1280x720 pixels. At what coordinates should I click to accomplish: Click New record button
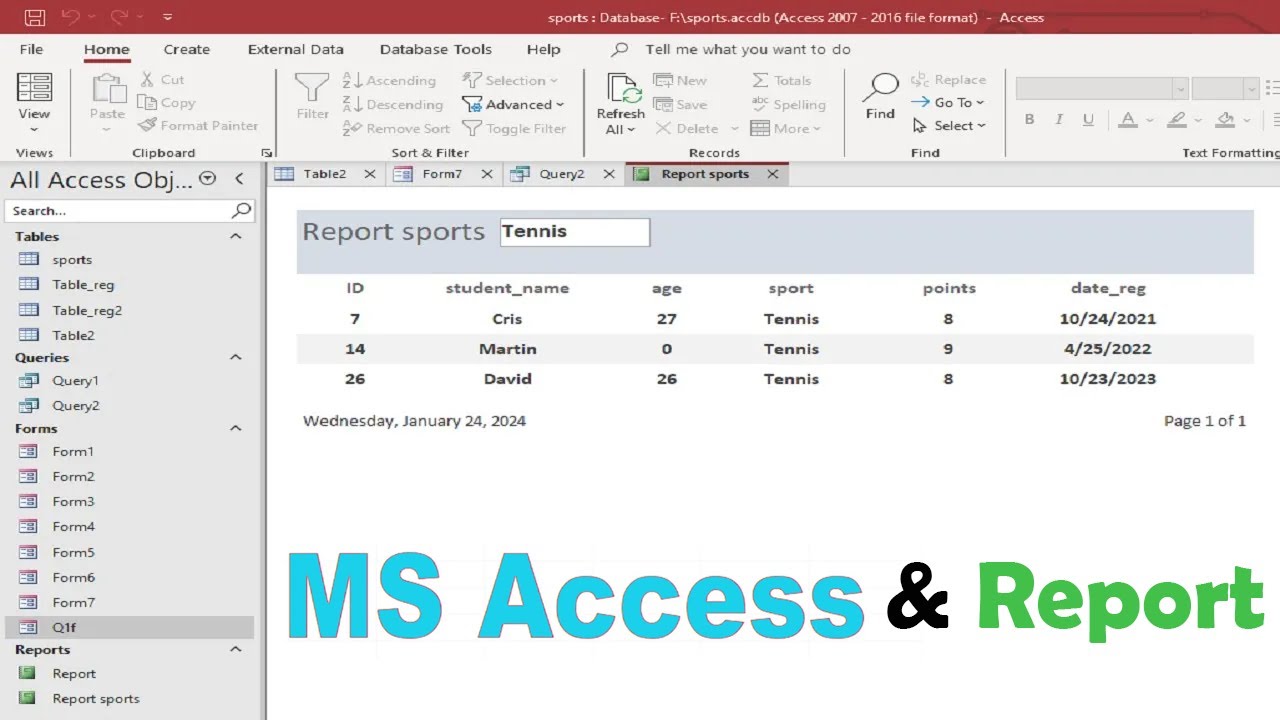click(680, 80)
